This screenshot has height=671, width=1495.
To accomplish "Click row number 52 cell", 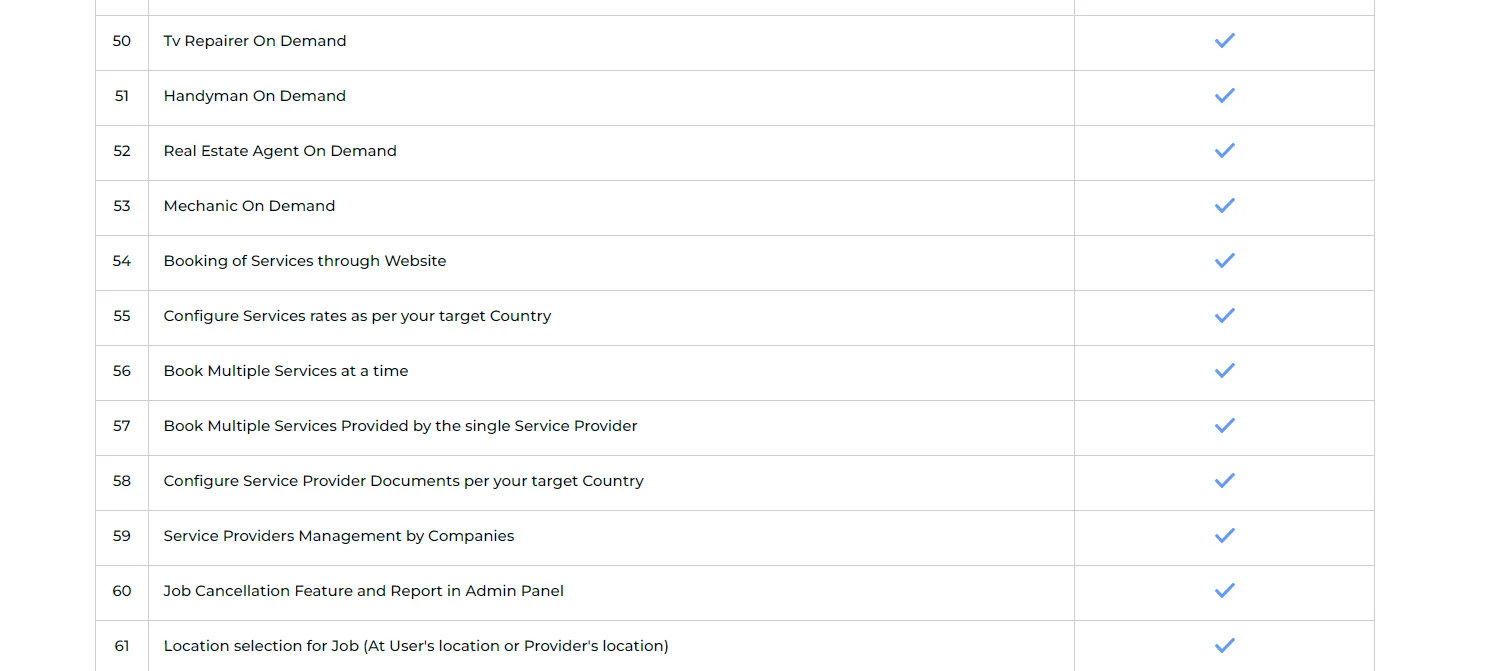I will [x=122, y=151].
